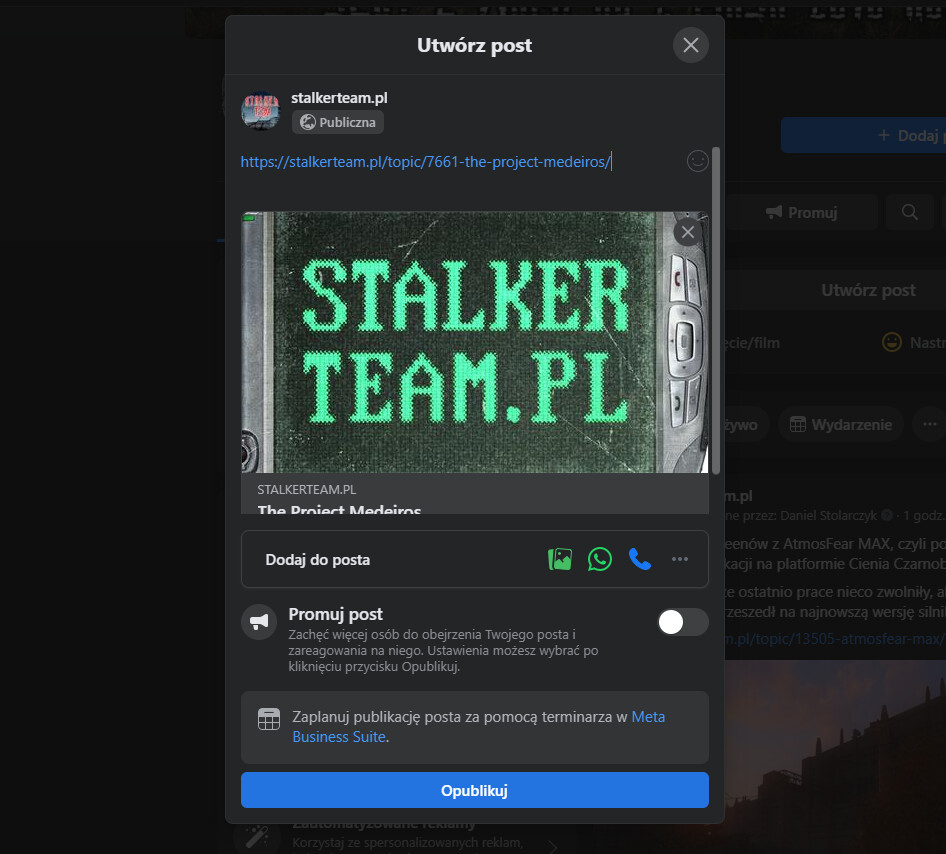The image size is (946, 854).
Task: Open the emoji picker smiley icon
Action: (x=697, y=161)
